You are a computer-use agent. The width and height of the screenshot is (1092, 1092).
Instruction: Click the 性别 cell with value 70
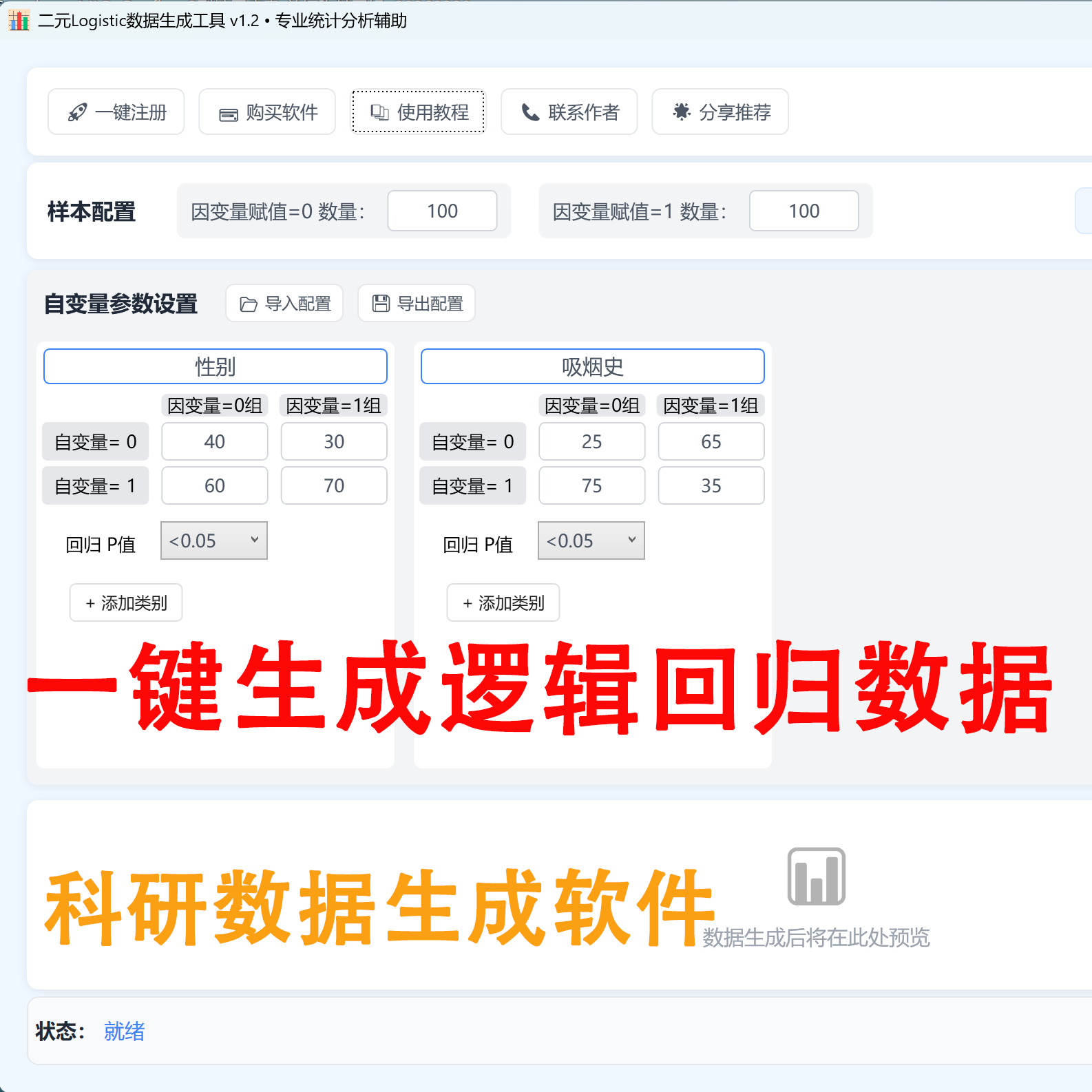tap(334, 485)
